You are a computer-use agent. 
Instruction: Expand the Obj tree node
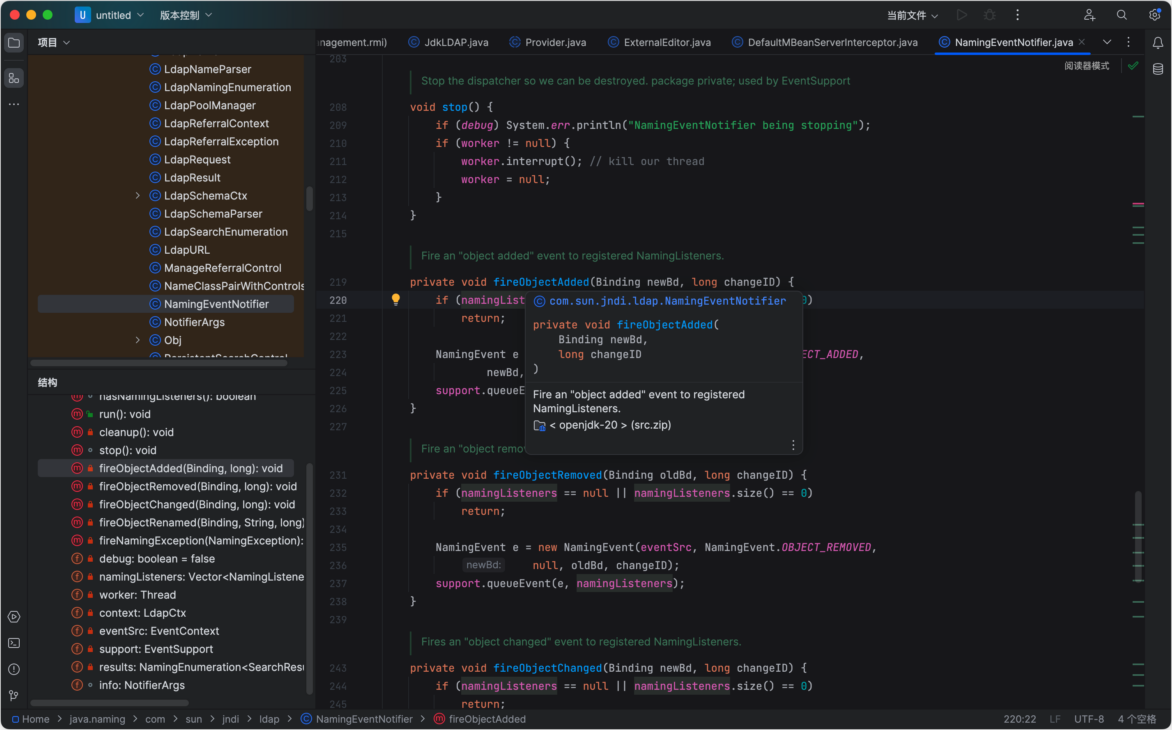click(x=138, y=340)
